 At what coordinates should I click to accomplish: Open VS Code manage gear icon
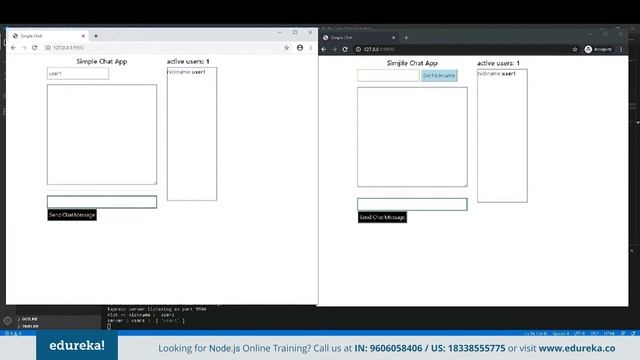point(7,321)
